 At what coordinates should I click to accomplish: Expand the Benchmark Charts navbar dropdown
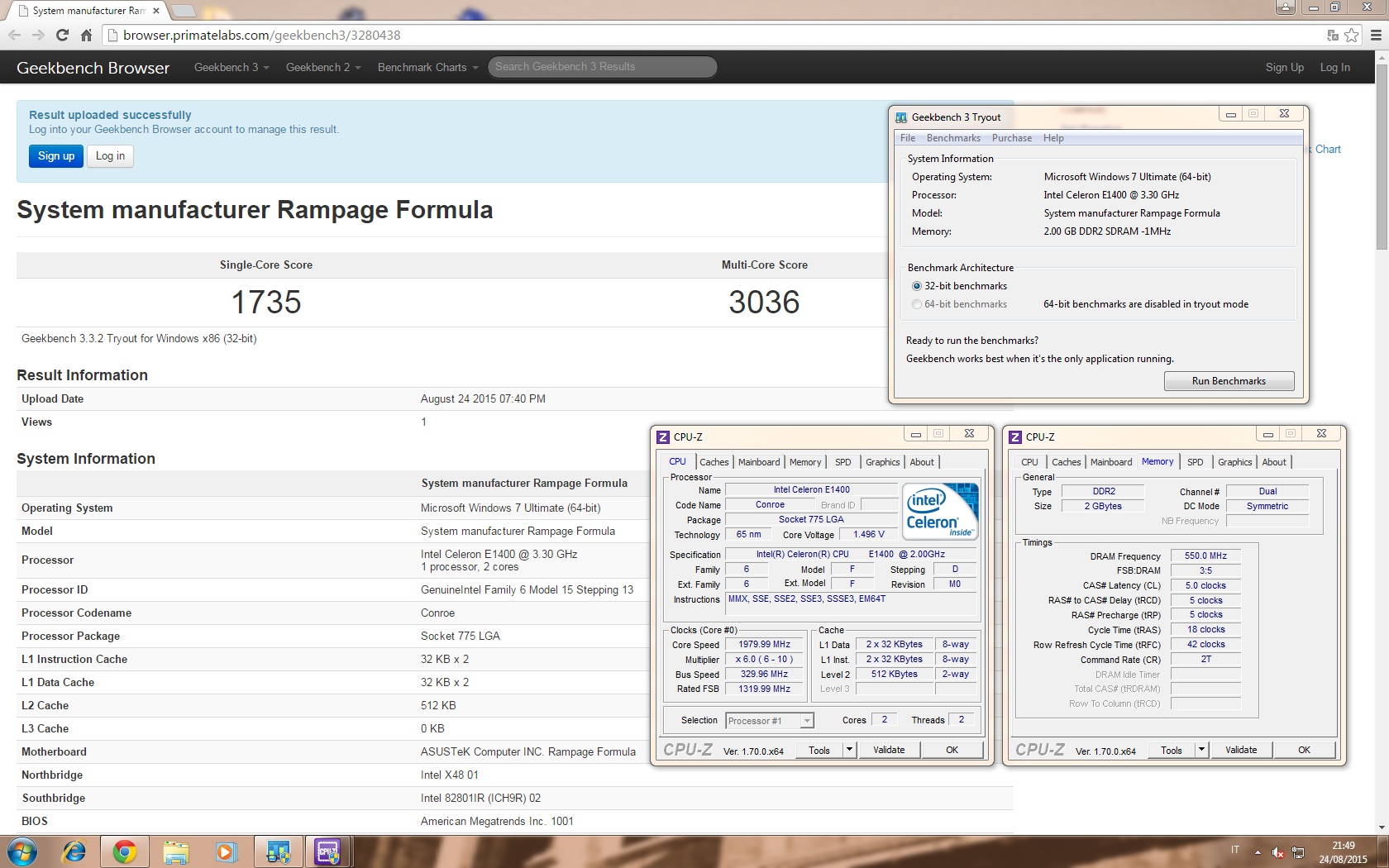click(x=428, y=67)
